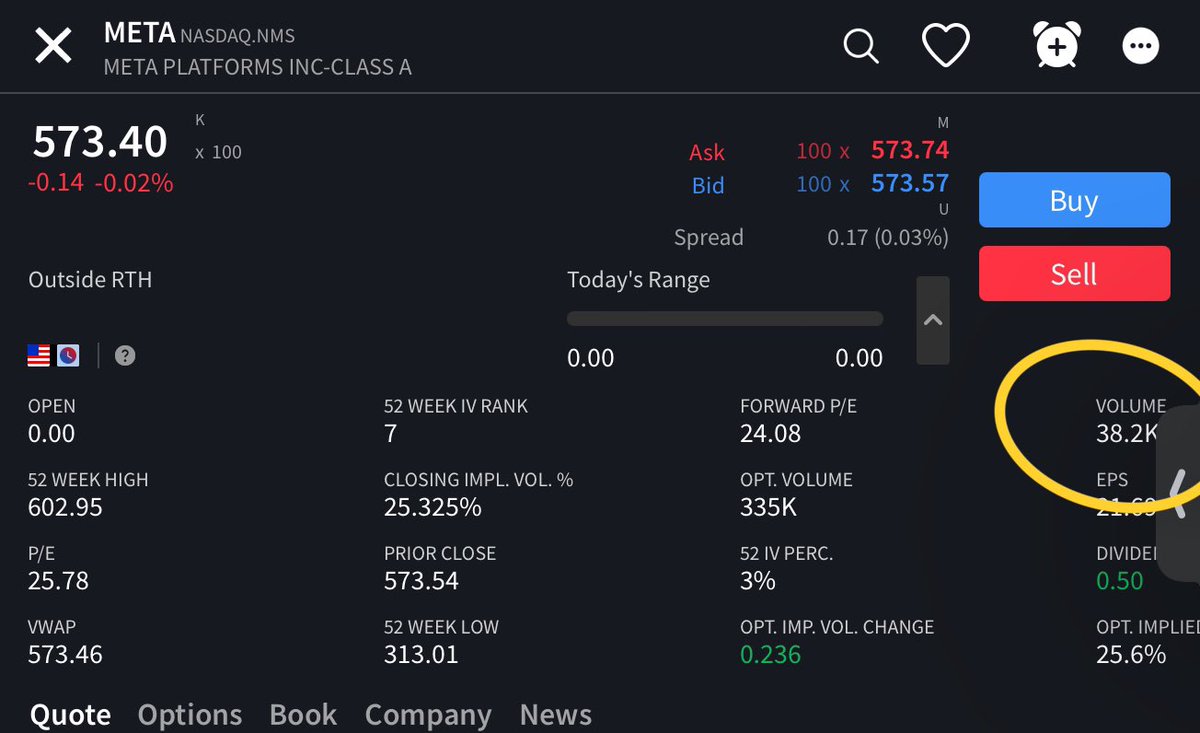This screenshot has height=733, width=1200.
Task: Tap the P/E value 25.78
Action: pos(58,580)
